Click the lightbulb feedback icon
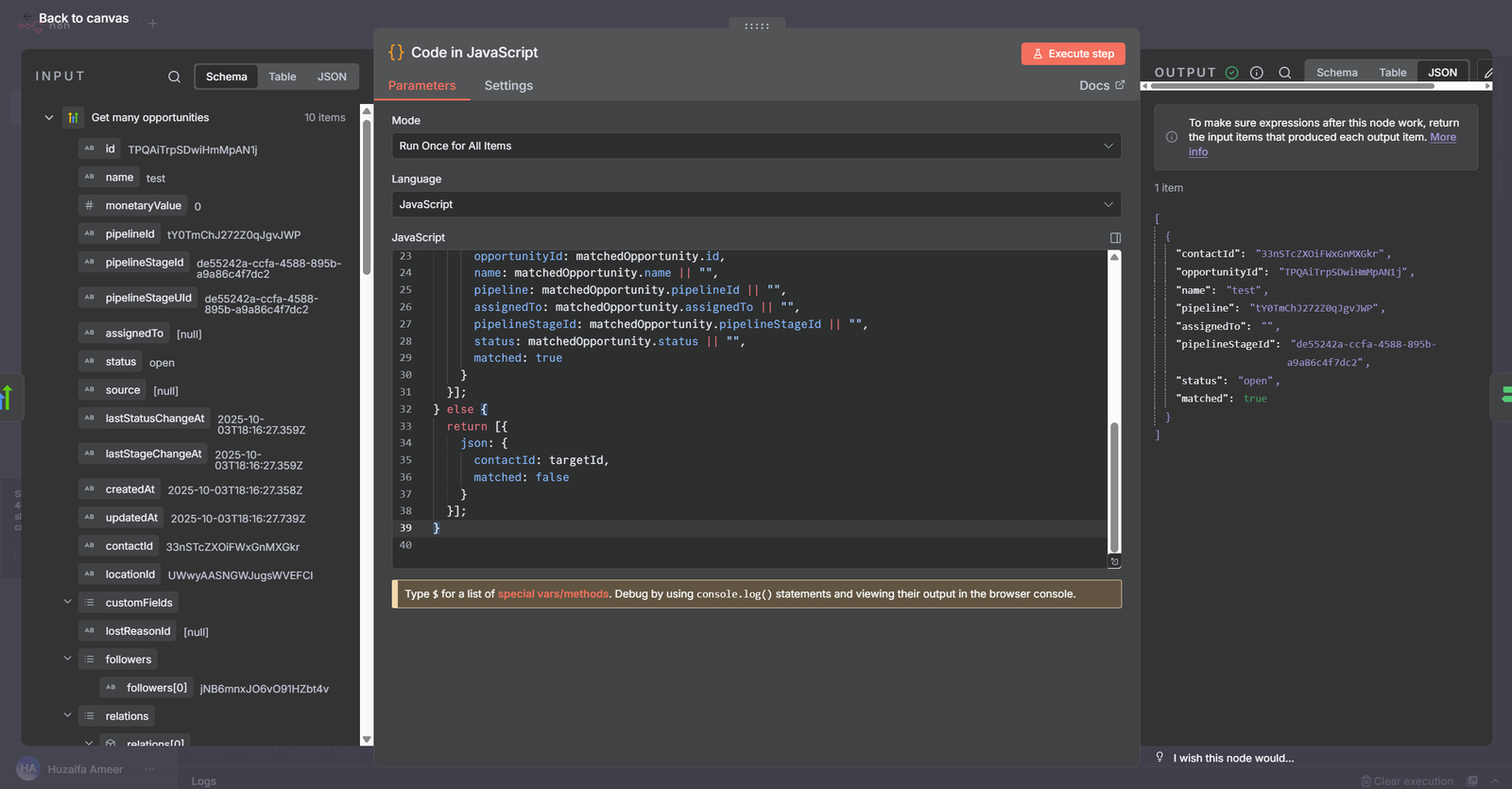Viewport: 1512px width, 789px height. (x=1160, y=757)
